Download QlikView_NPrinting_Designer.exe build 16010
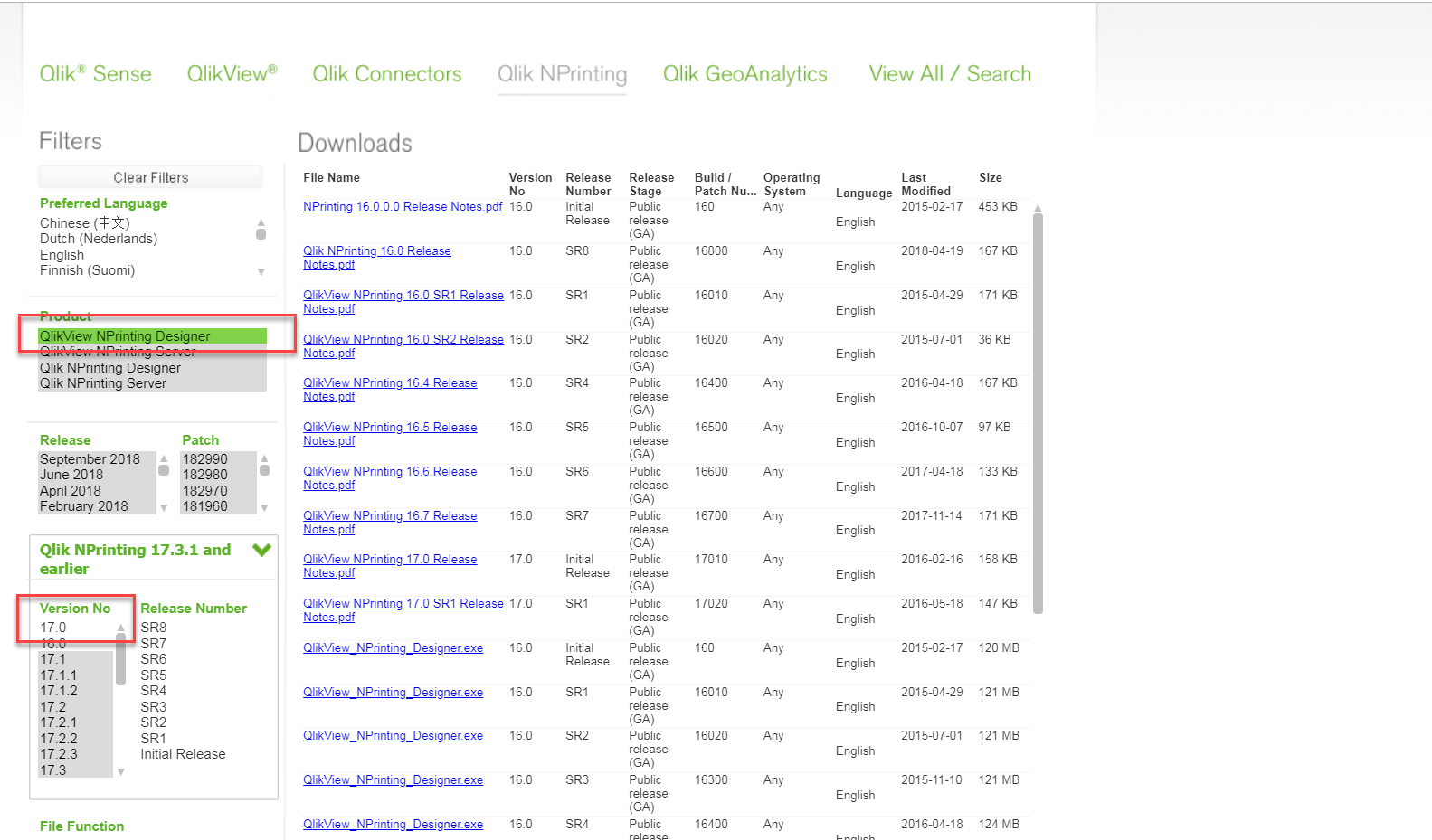Viewport: 1432px width, 840px height. [x=393, y=693]
